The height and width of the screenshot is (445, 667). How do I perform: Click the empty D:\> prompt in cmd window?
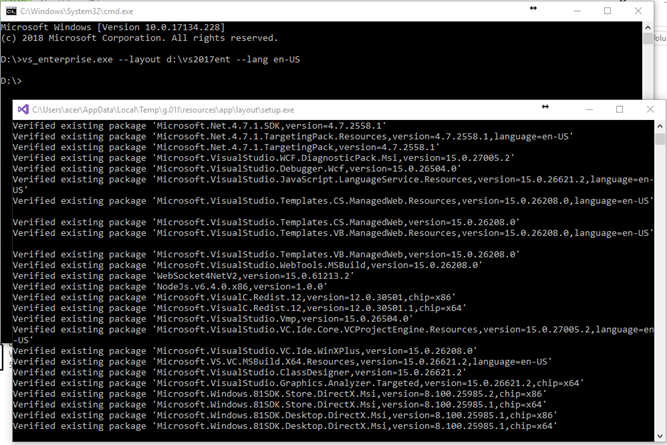coord(11,81)
